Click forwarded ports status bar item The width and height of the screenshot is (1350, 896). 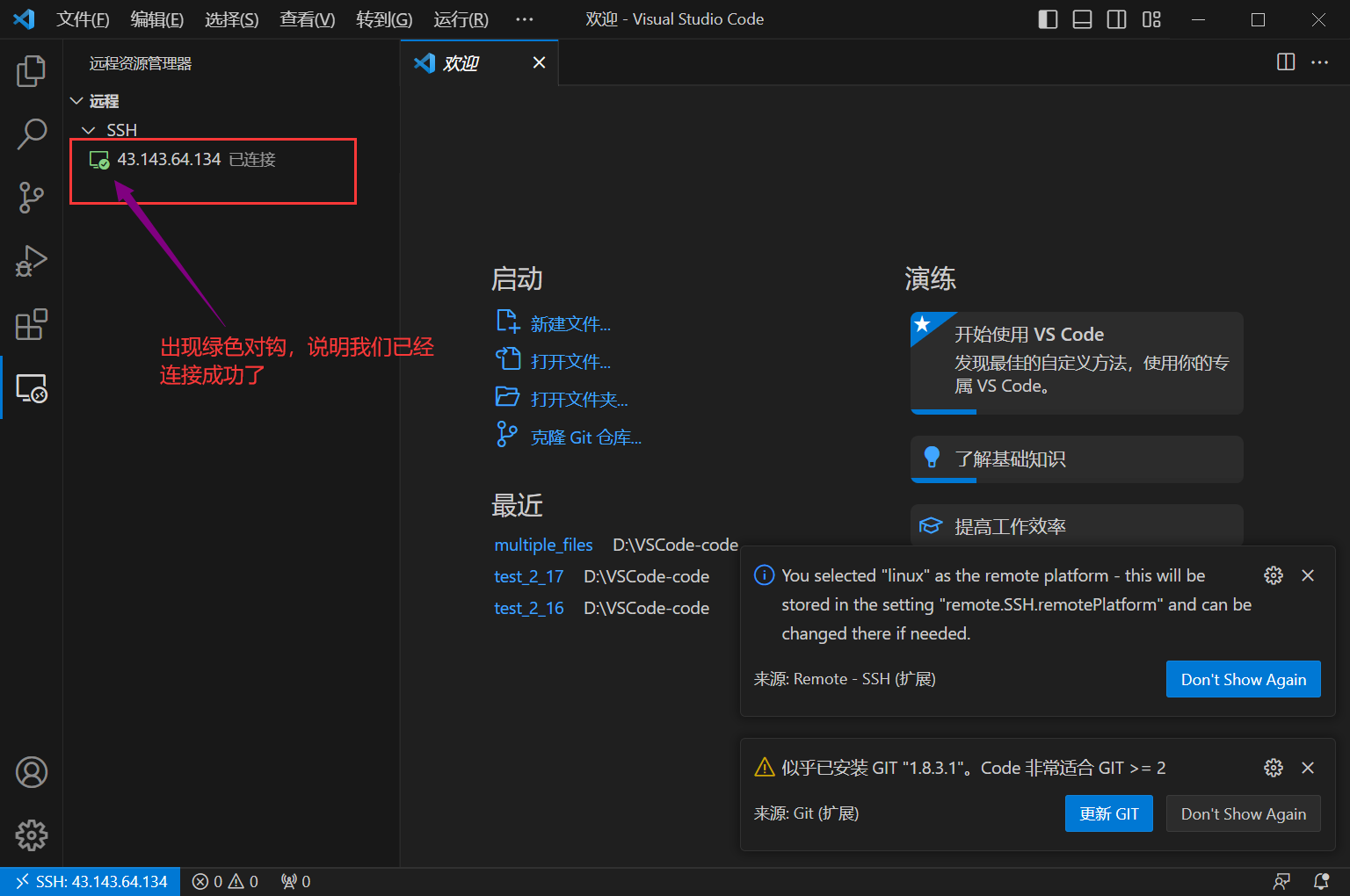coord(295,881)
